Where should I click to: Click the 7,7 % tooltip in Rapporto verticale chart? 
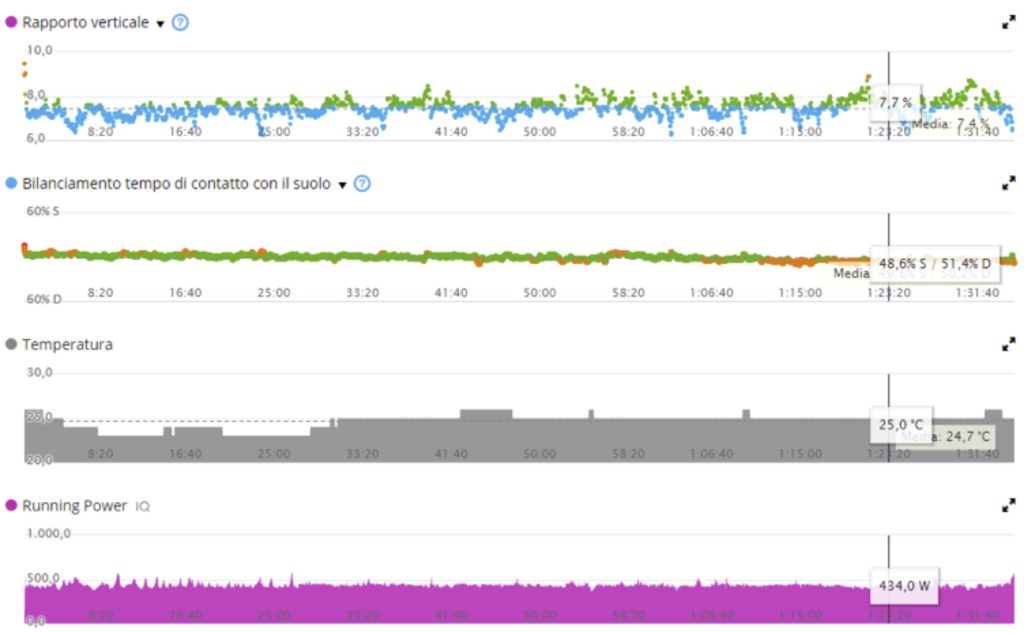pyautogui.click(x=895, y=103)
